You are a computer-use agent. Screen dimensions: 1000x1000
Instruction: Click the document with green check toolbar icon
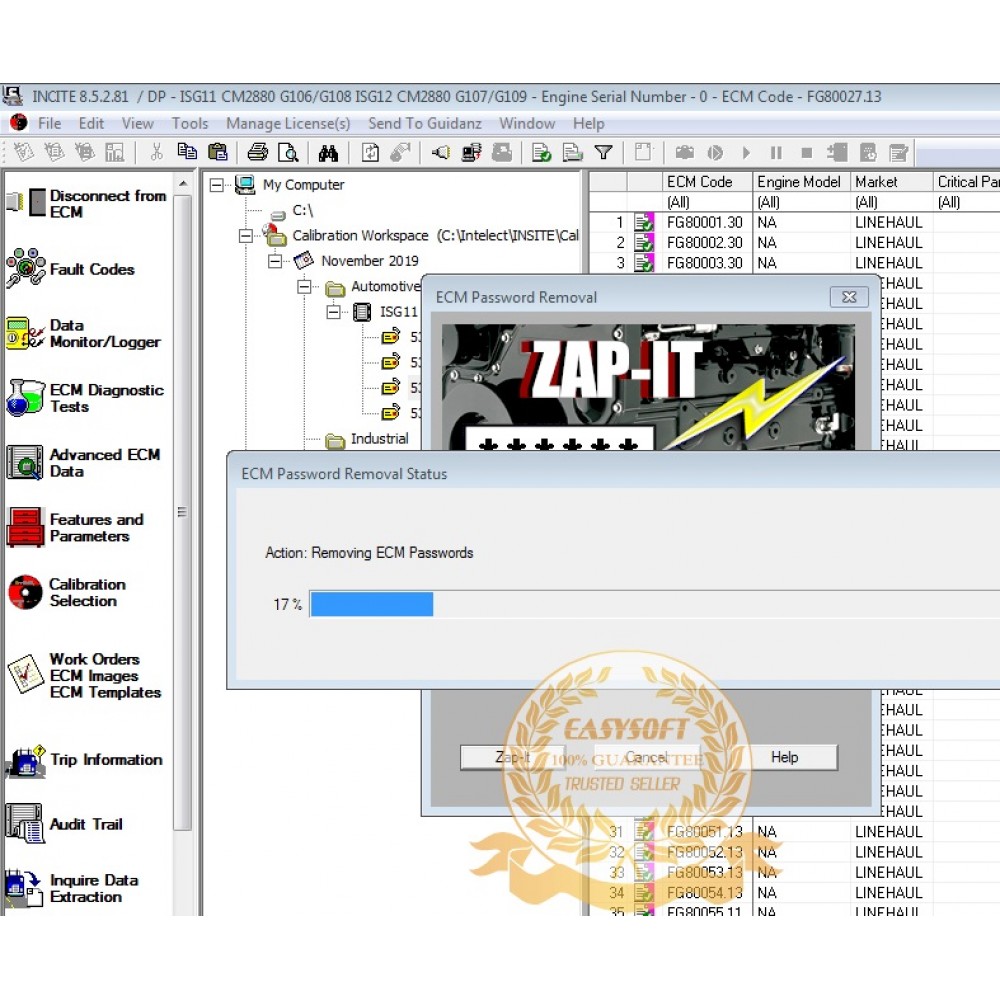click(541, 152)
